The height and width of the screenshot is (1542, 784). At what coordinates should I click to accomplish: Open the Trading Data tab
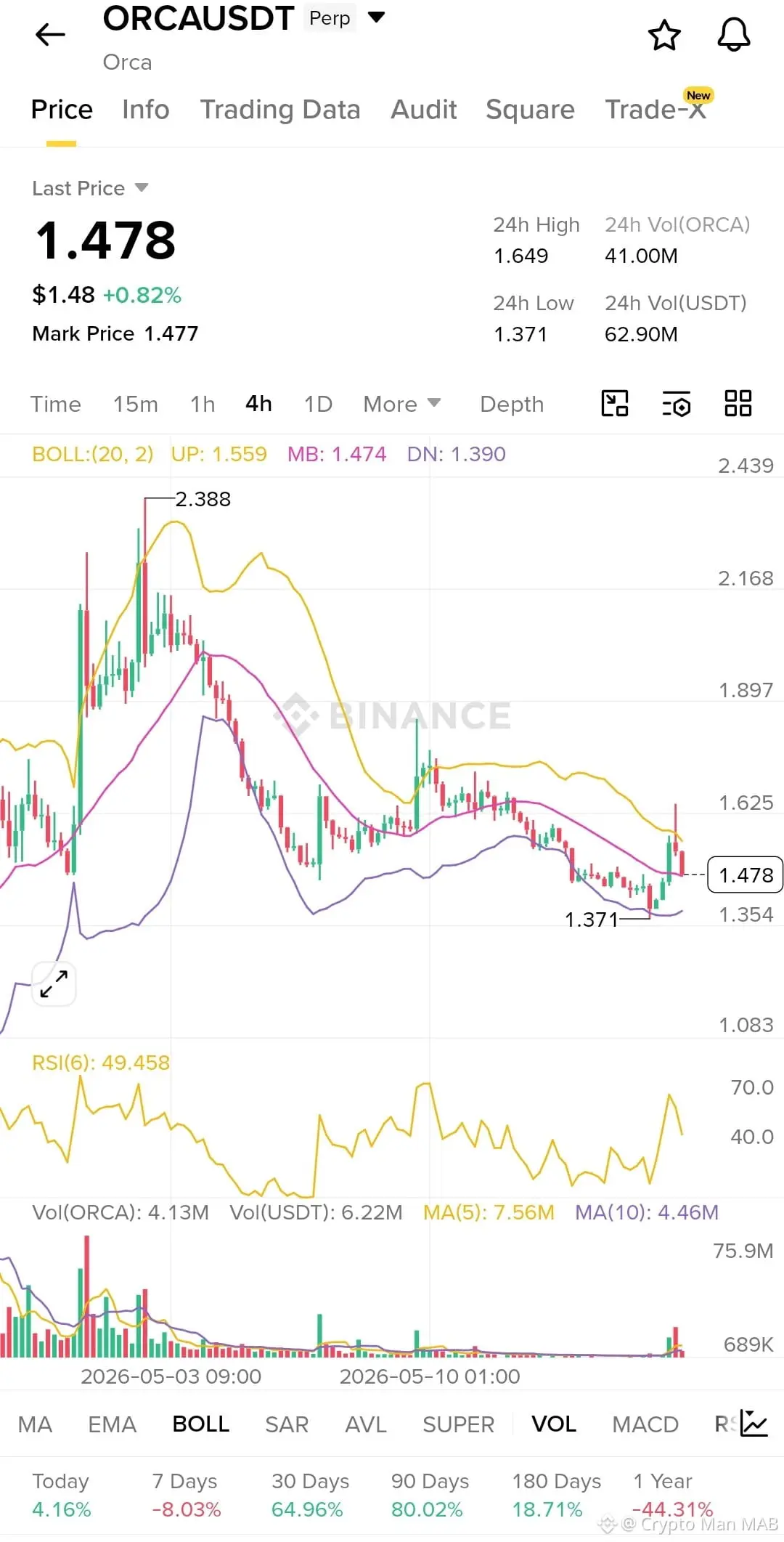(280, 110)
